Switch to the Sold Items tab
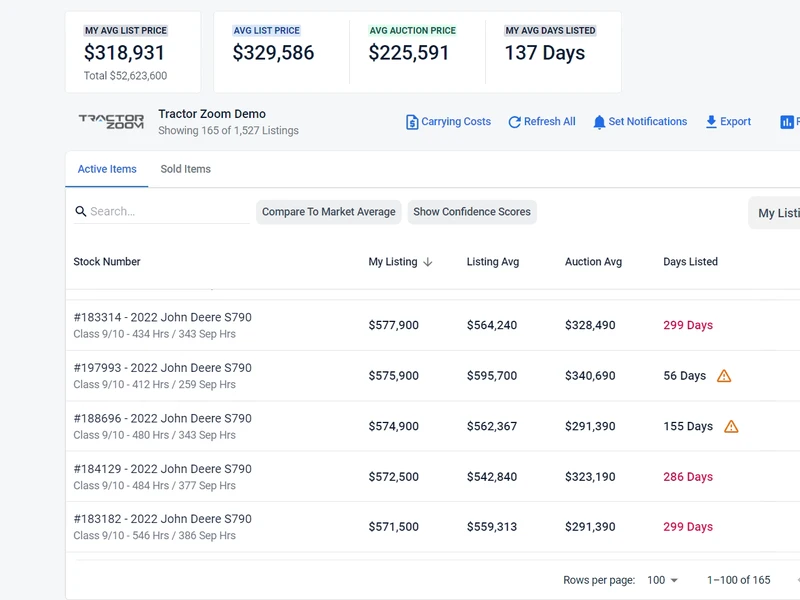 (x=185, y=169)
